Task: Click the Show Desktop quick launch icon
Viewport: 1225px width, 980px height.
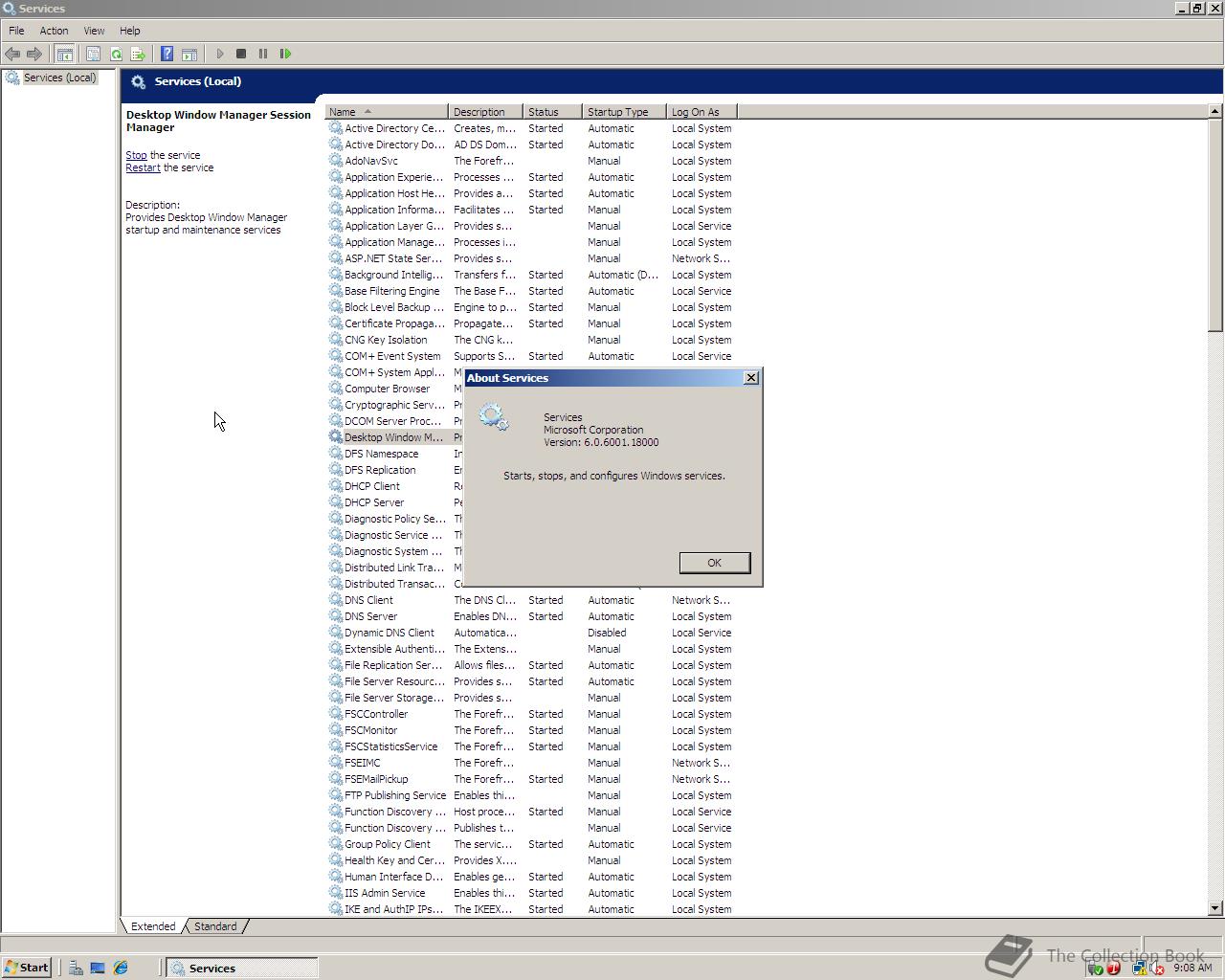Action: coord(98,968)
